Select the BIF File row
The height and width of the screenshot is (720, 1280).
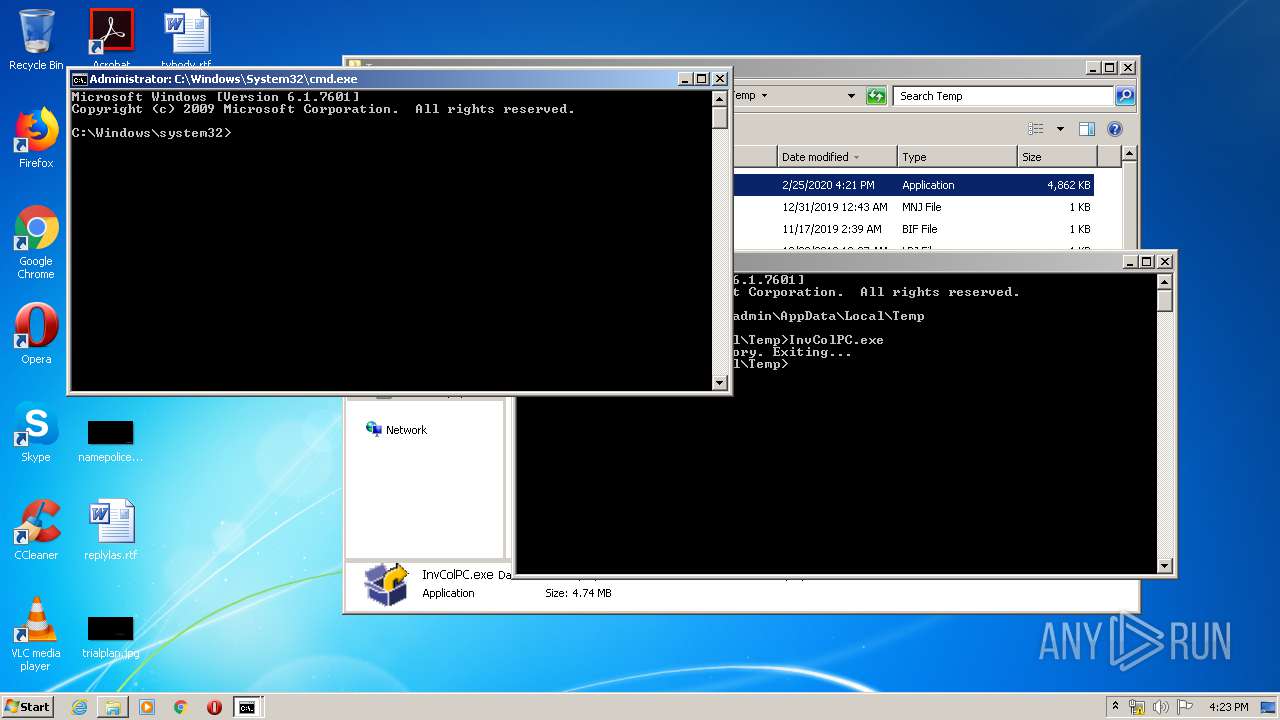pos(913,229)
